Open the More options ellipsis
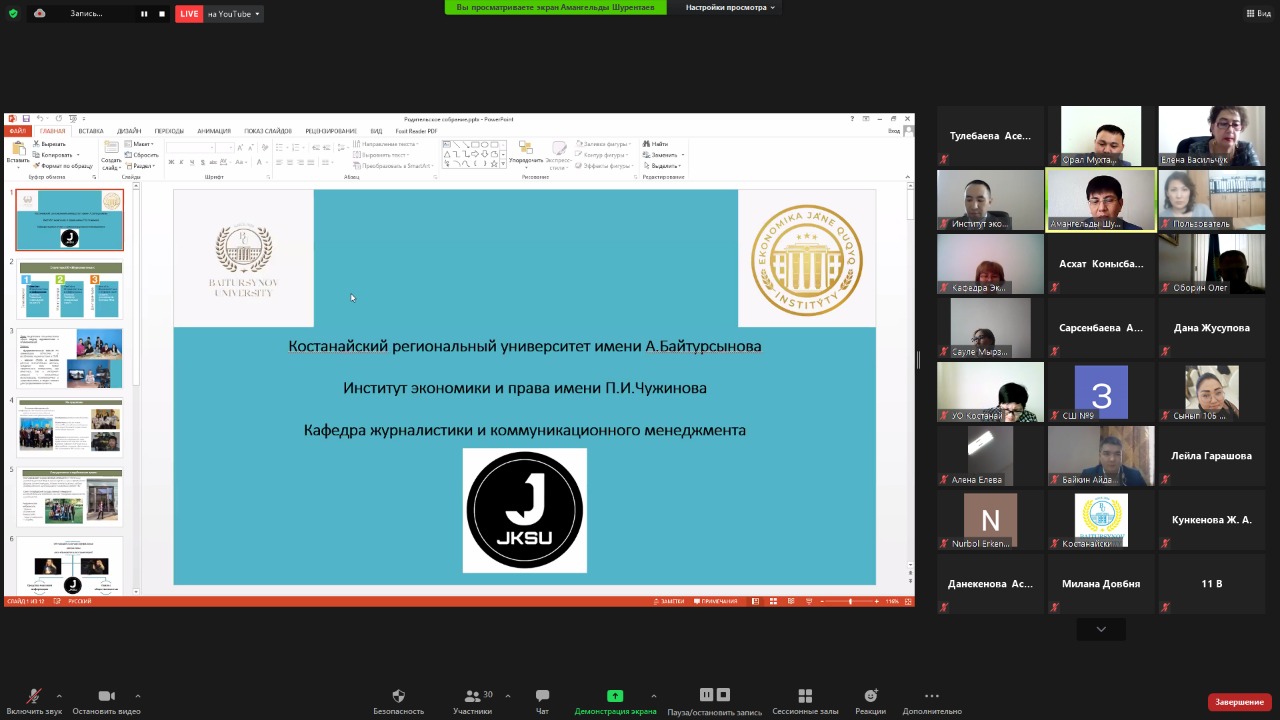The width and height of the screenshot is (1280, 720). click(x=932, y=696)
